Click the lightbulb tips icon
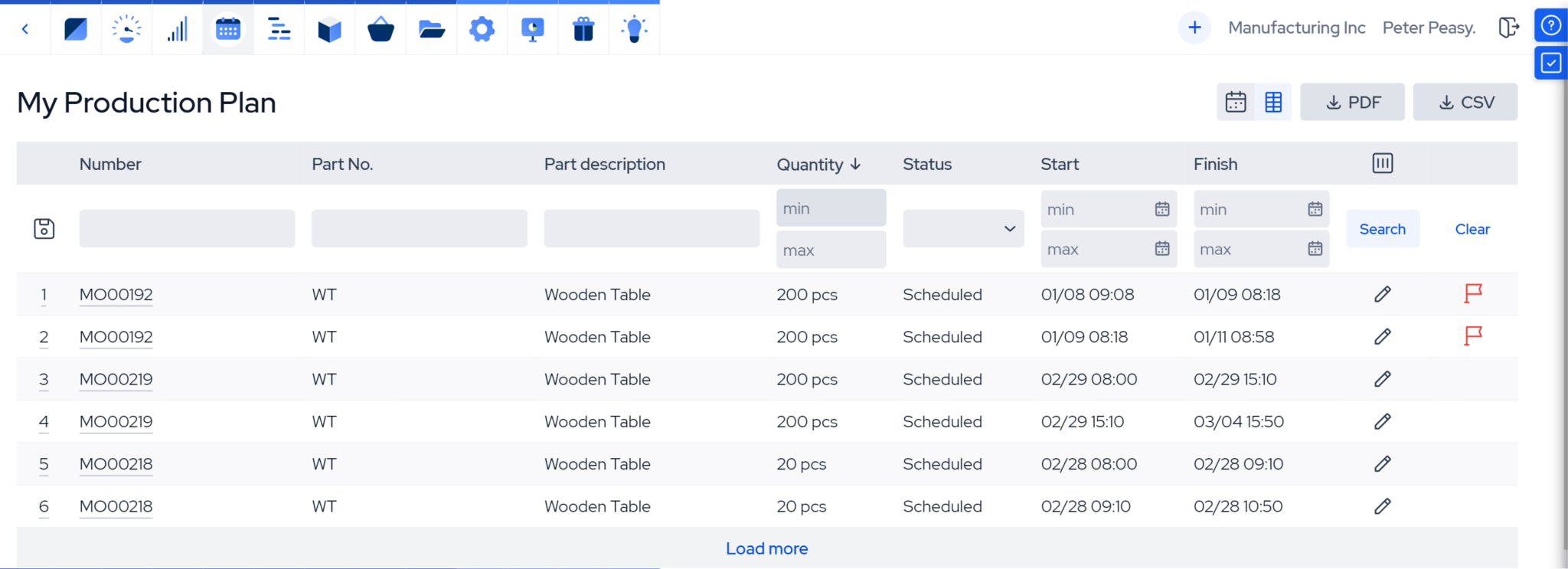The height and width of the screenshot is (569, 1568). pos(634,29)
